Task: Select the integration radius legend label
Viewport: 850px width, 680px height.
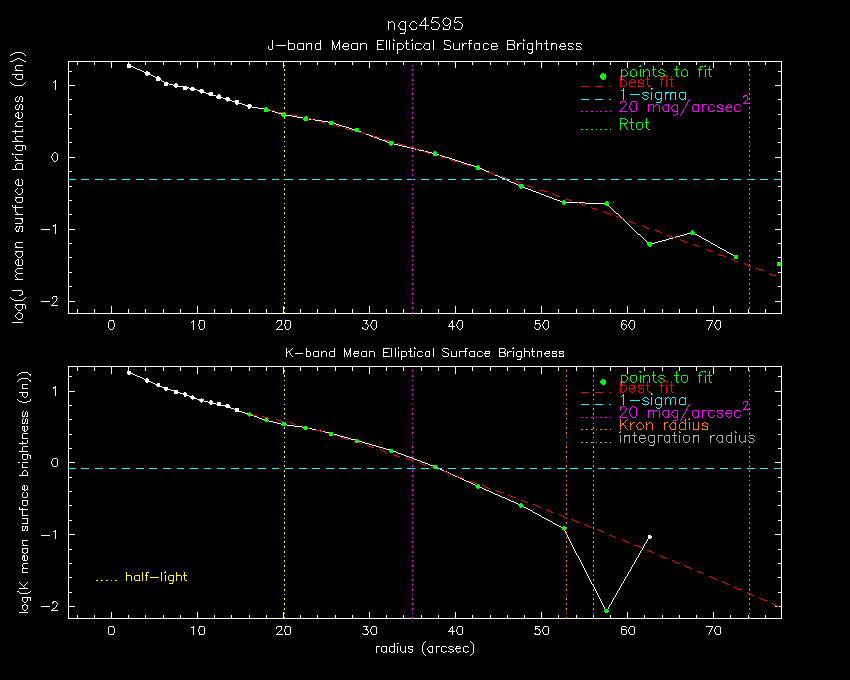Action: point(687,438)
